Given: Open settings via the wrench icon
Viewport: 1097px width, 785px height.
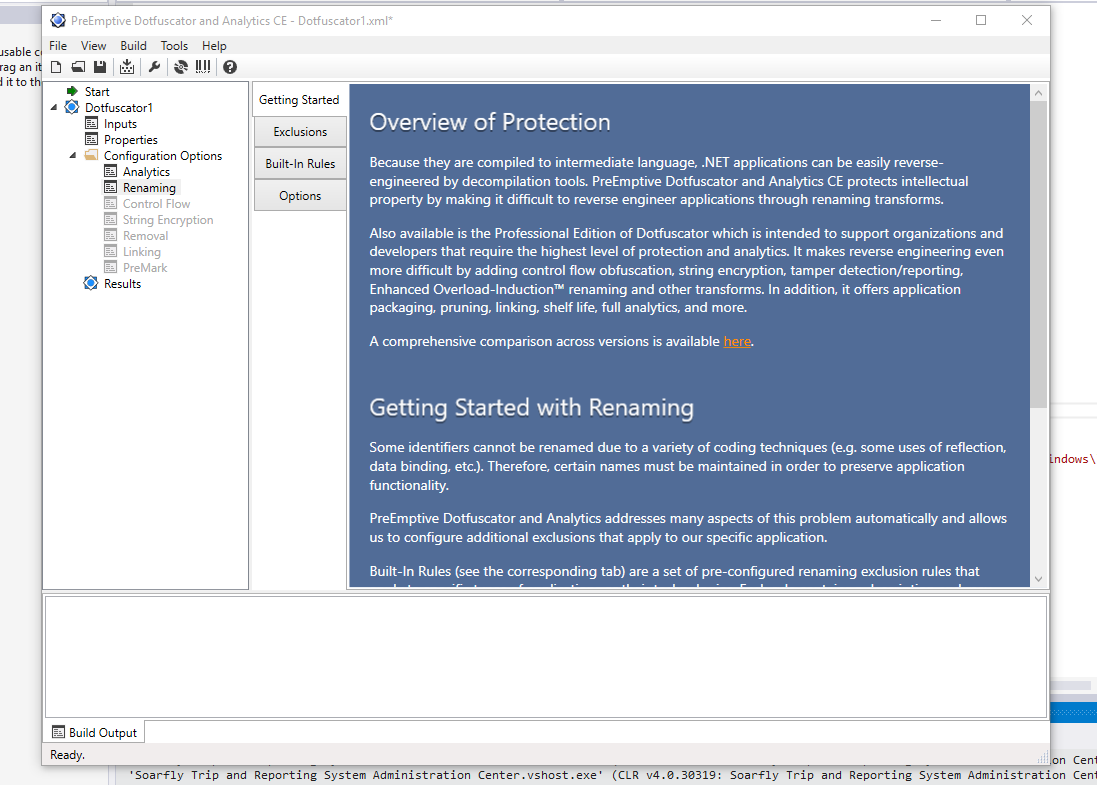Looking at the screenshot, I should click(x=155, y=67).
